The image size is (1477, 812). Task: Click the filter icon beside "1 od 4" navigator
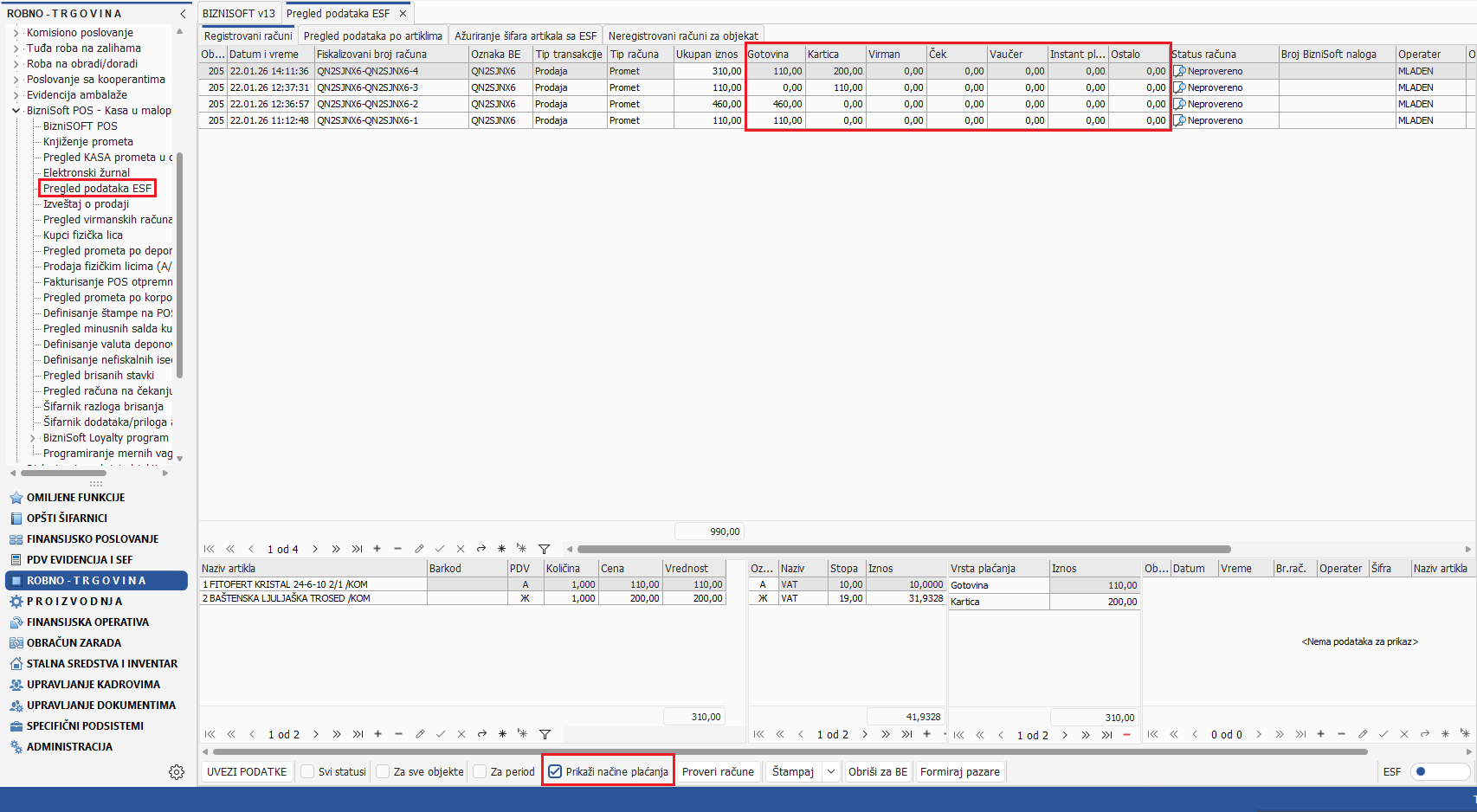544,549
